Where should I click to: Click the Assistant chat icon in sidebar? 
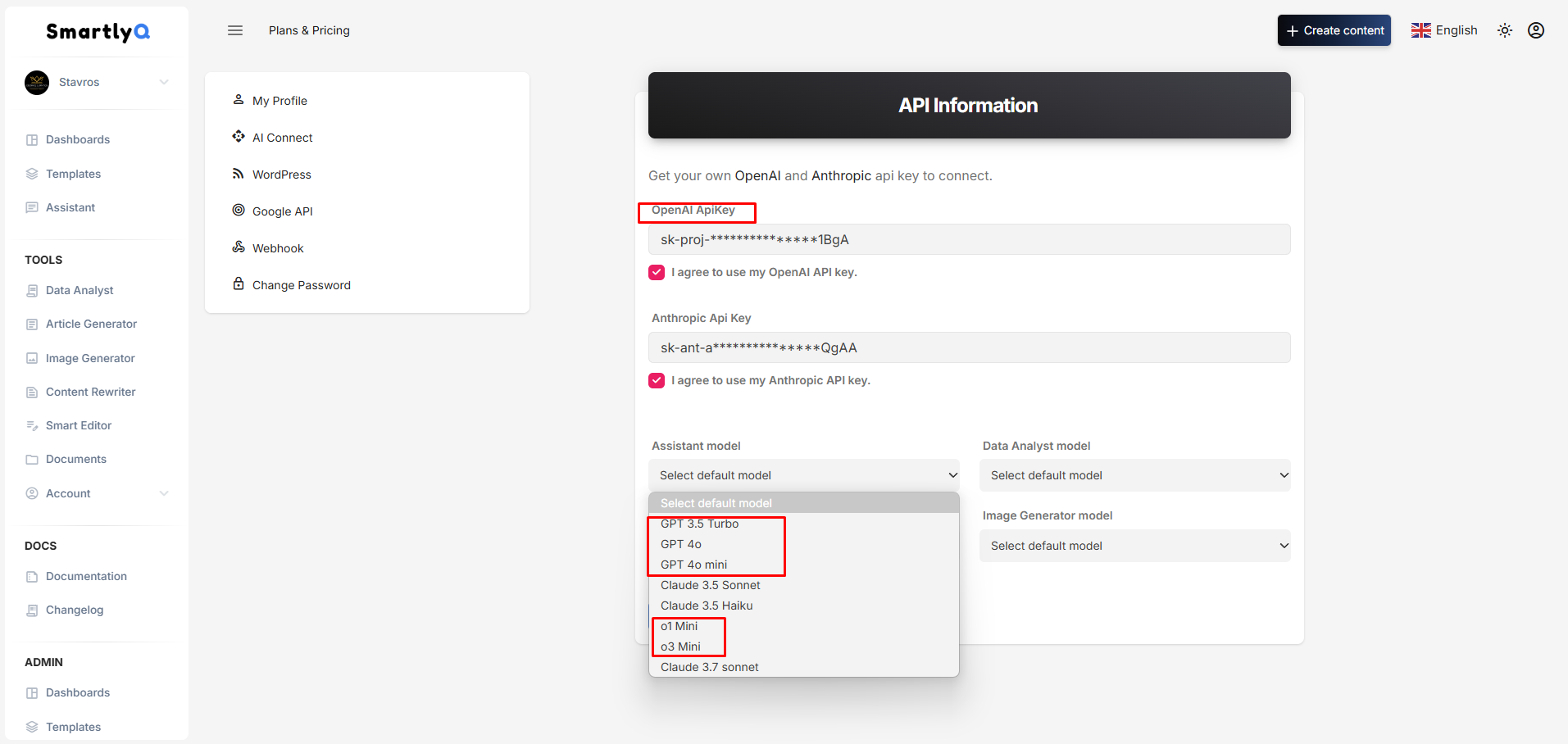(x=32, y=208)
